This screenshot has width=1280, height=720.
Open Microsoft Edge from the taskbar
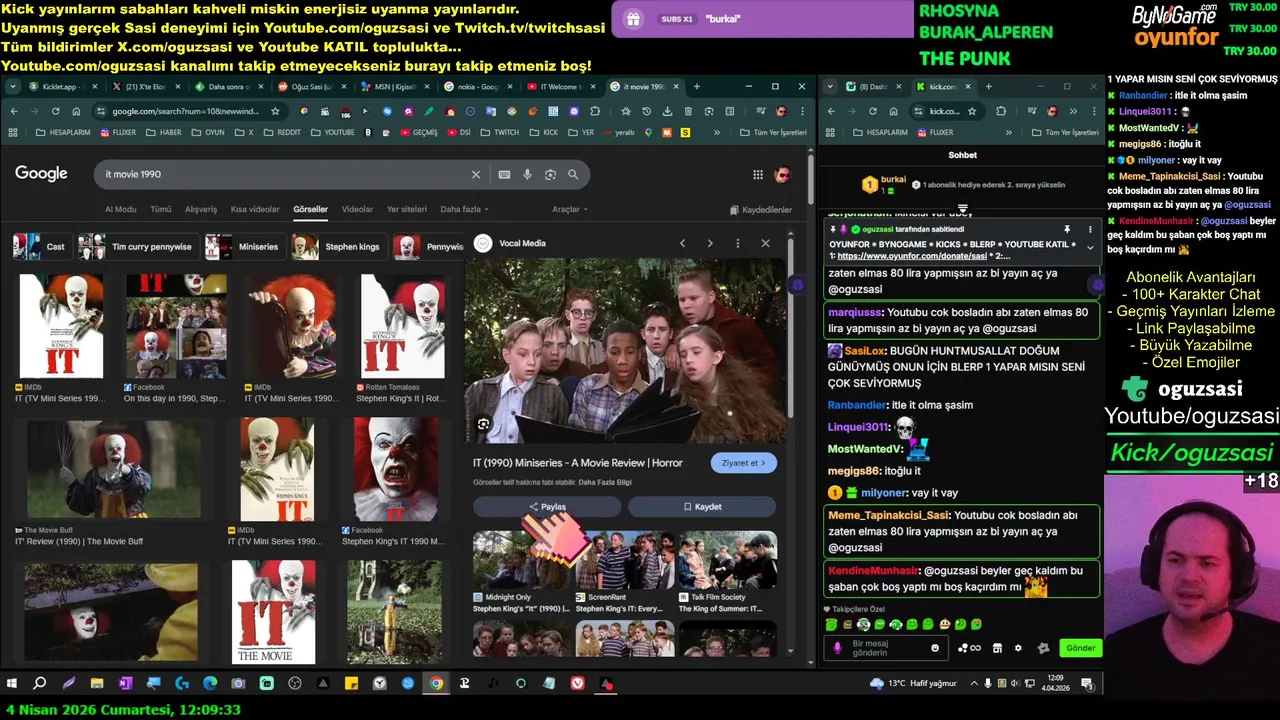(x=210, y=683)
